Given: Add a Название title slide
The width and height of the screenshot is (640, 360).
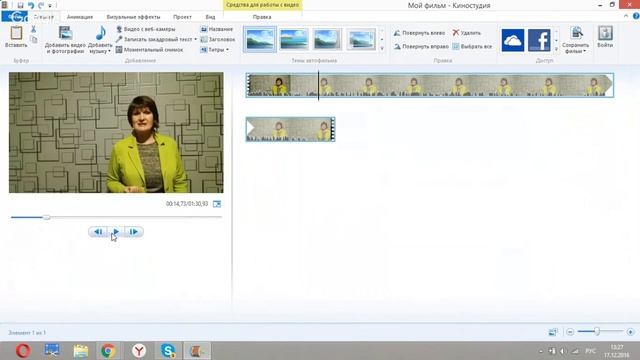Looking at the screenshot, I should [x=217, y=29].
